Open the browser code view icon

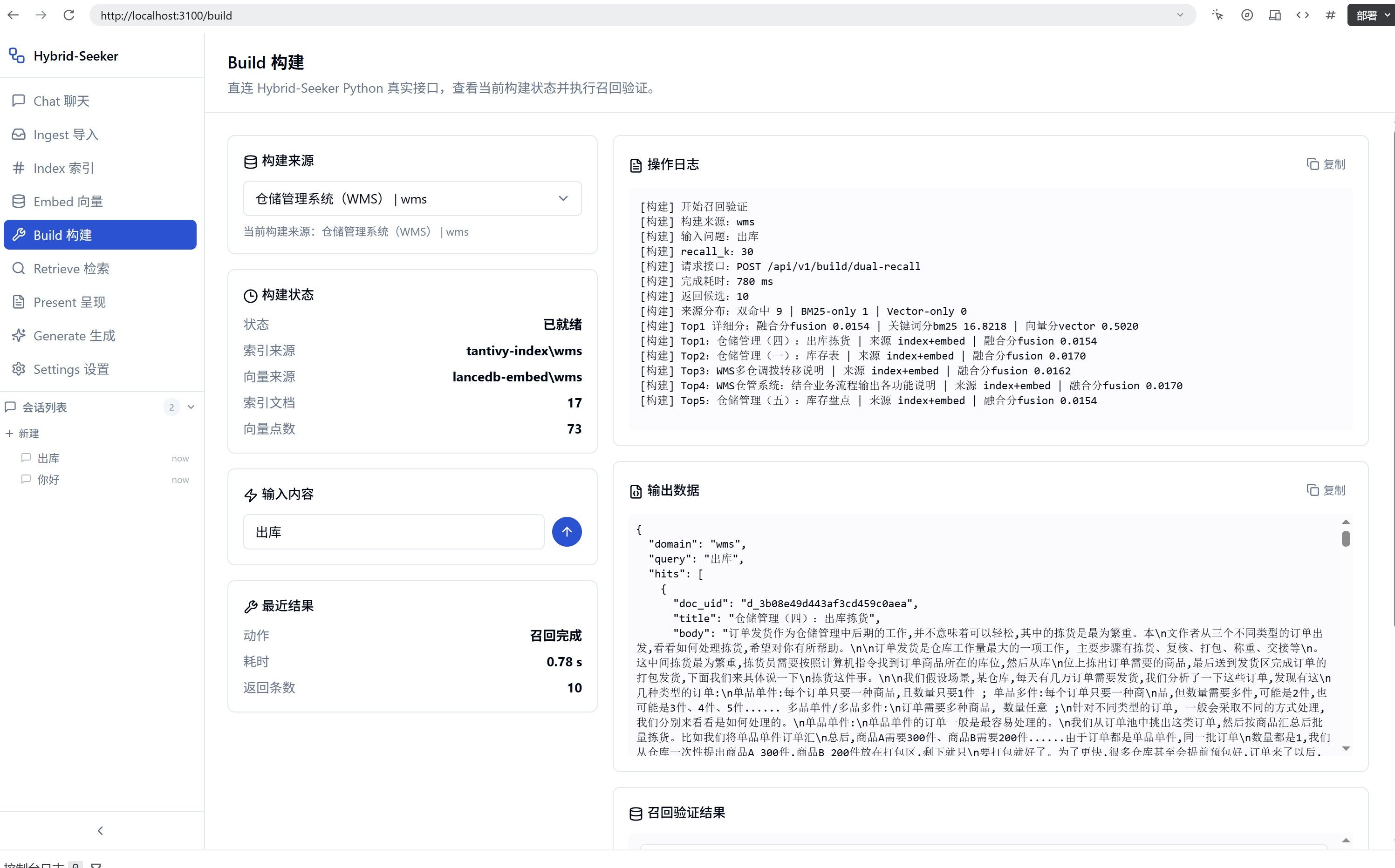click(1303, 15)
